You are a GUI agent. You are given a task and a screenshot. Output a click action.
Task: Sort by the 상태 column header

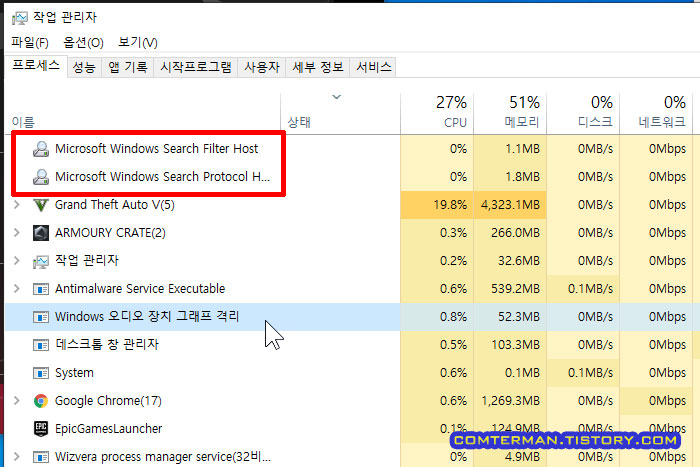(x=340, y=113)
